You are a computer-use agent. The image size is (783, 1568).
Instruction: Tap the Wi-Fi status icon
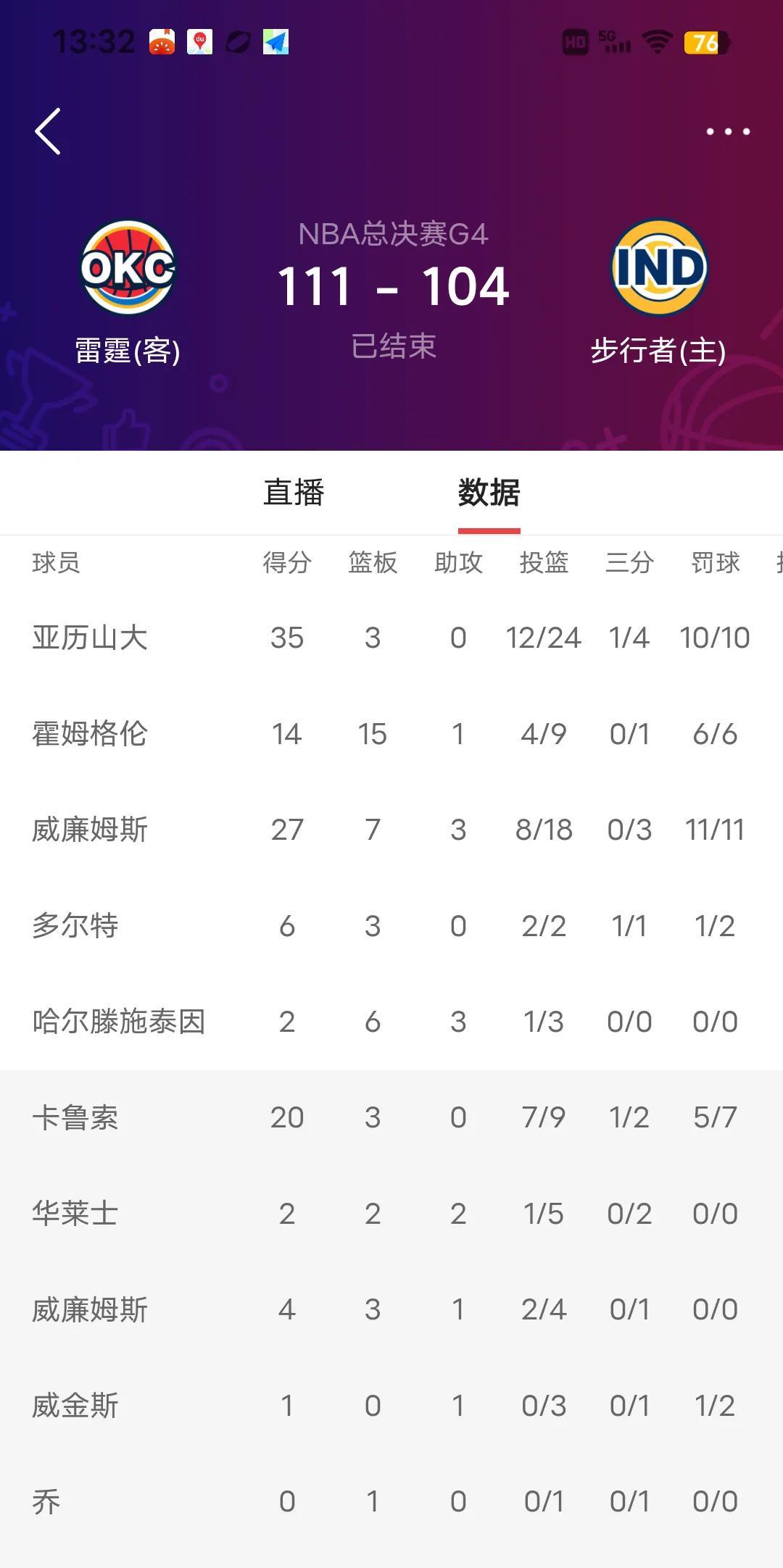(x=658, y=43)
